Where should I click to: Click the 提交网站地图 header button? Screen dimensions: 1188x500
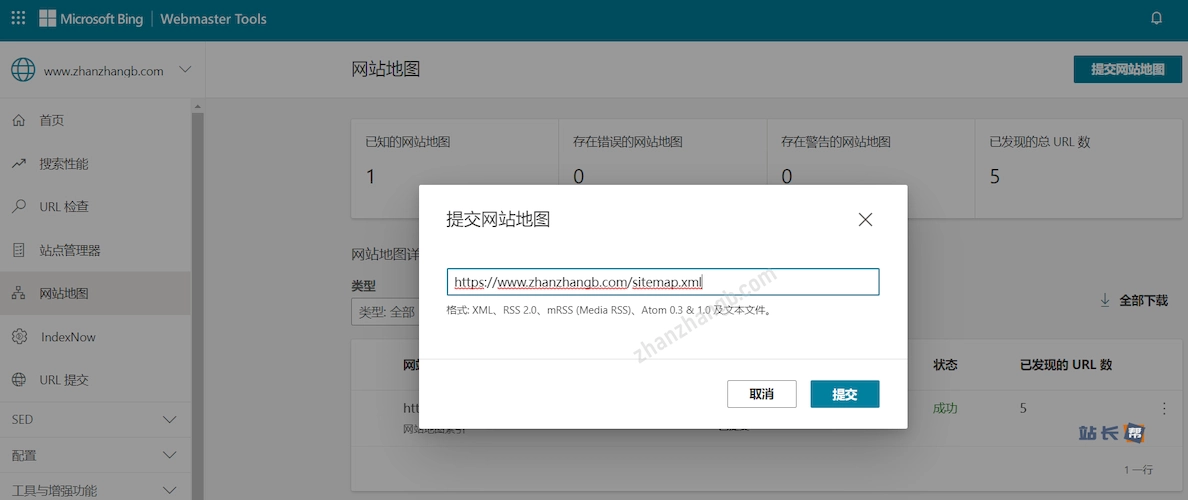tap(1127, 69)
